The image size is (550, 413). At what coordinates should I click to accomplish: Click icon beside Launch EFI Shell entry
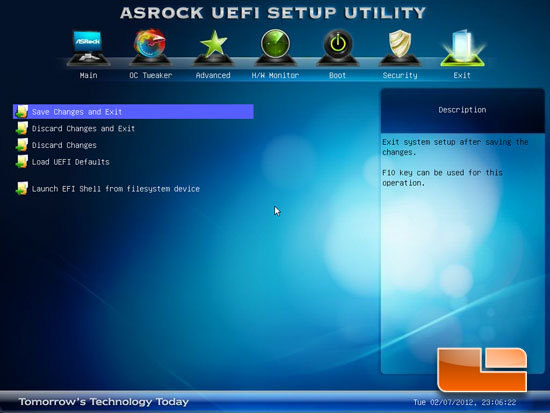(22, 188)
